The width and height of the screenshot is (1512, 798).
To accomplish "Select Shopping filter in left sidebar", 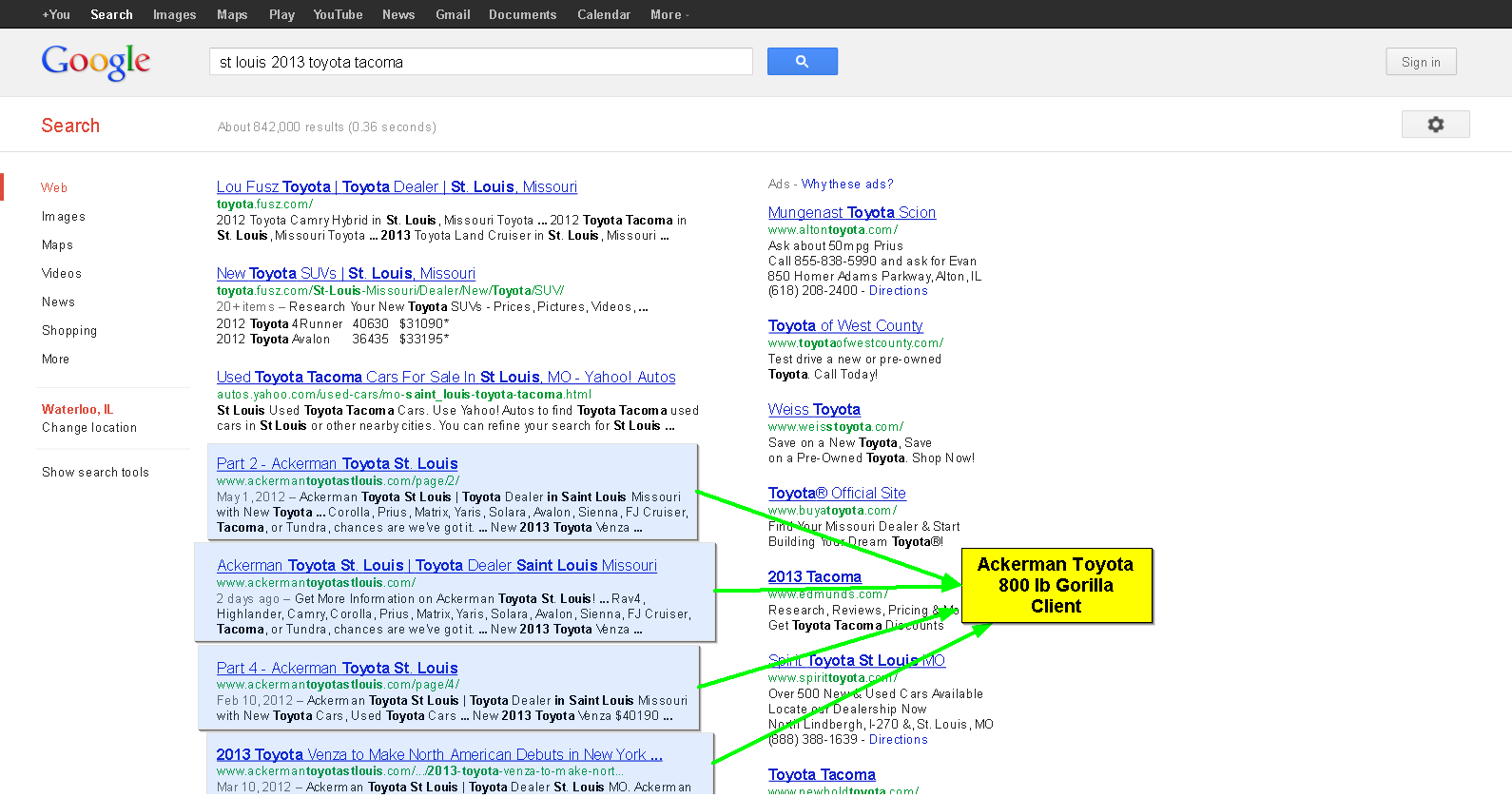I will (x=69, y=330).
